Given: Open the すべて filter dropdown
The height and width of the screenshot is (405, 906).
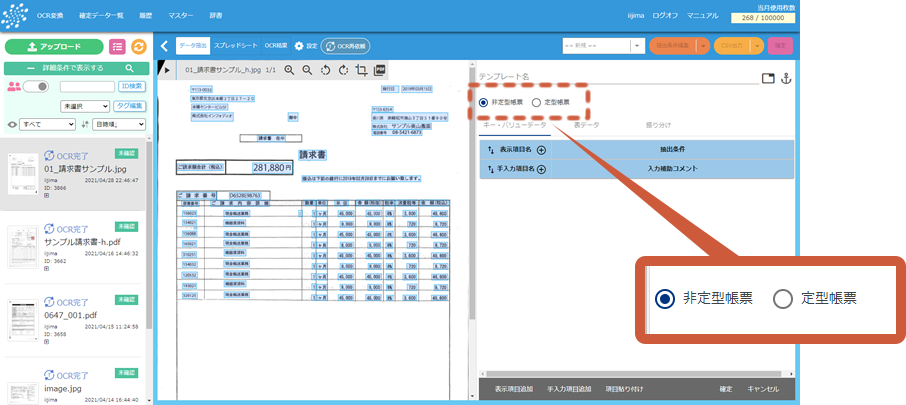Looking at the screenshot, I should [x=47, y=124].
